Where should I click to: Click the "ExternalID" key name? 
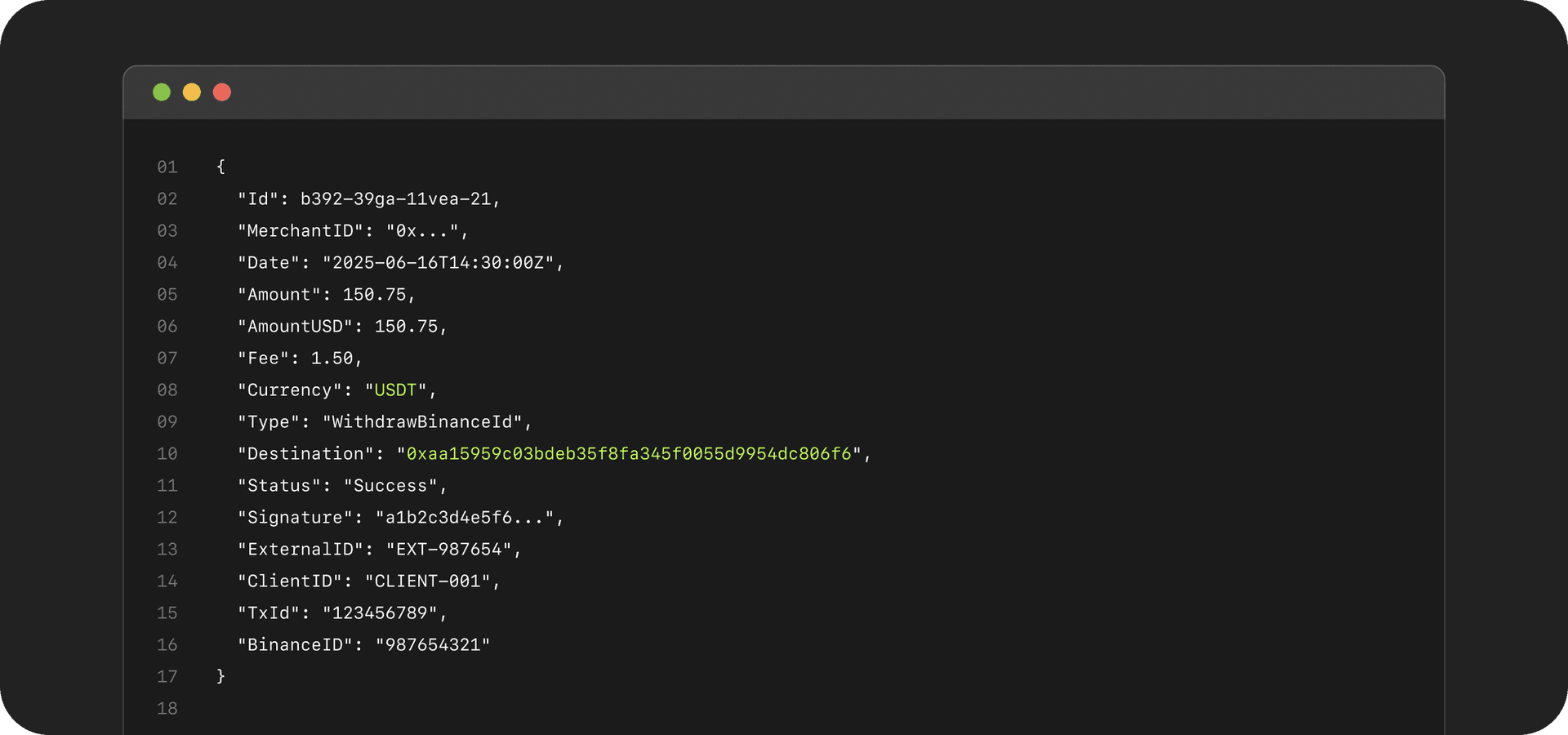[x=301, y=550]
